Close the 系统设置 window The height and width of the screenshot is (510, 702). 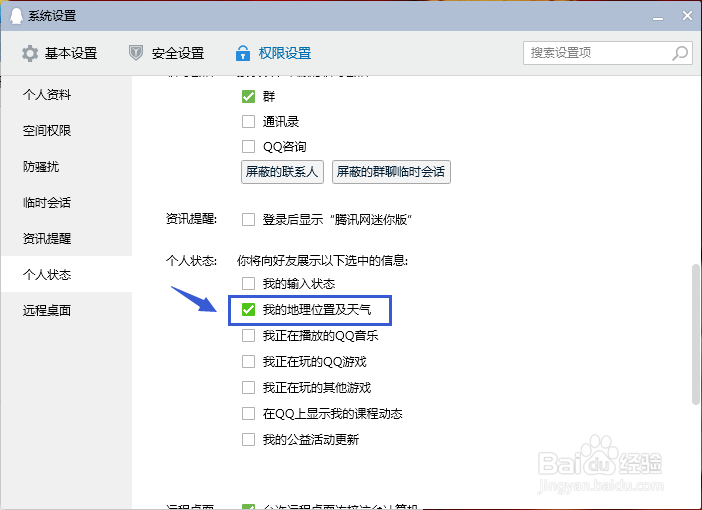[x=687, y=16]
